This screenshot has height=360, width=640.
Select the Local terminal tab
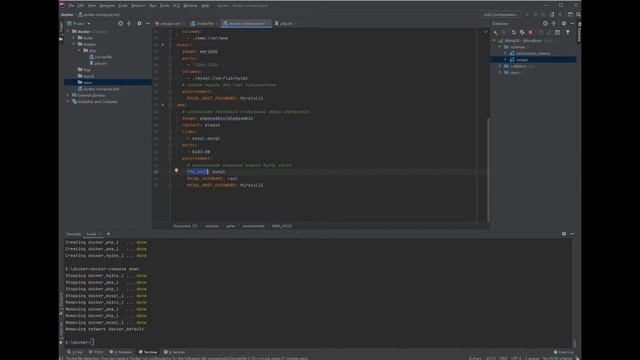point(91,234)
